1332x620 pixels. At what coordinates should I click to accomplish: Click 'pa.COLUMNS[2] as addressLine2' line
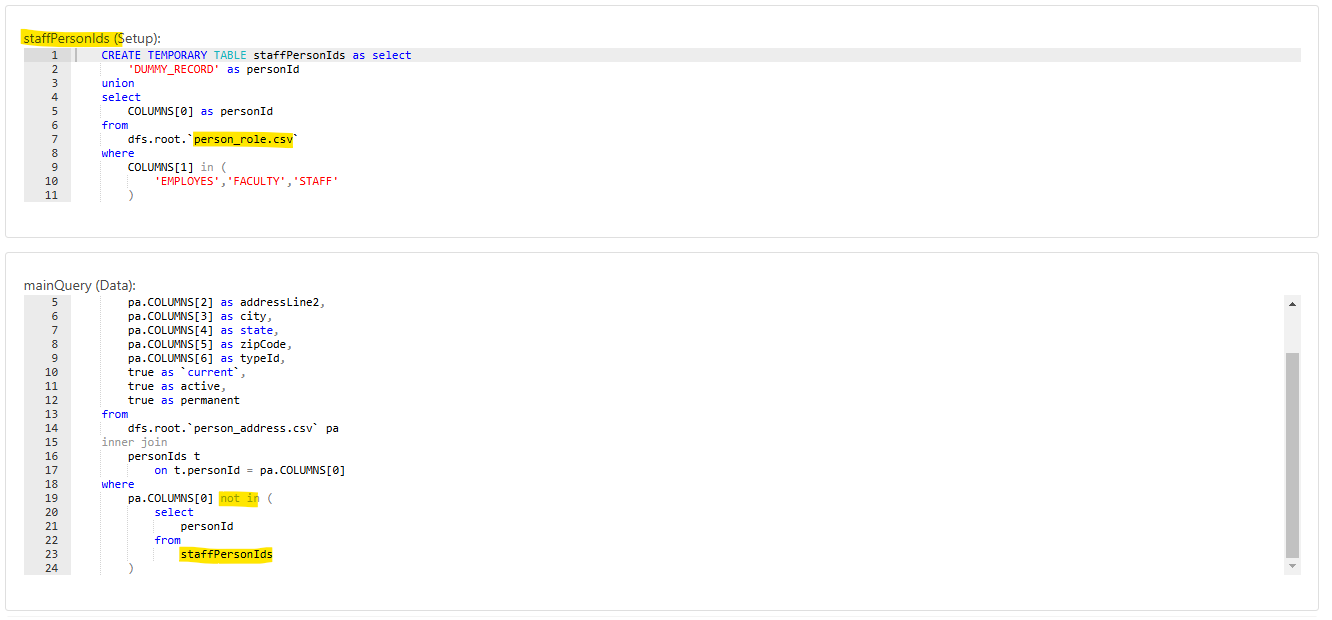tap(227, 302)
